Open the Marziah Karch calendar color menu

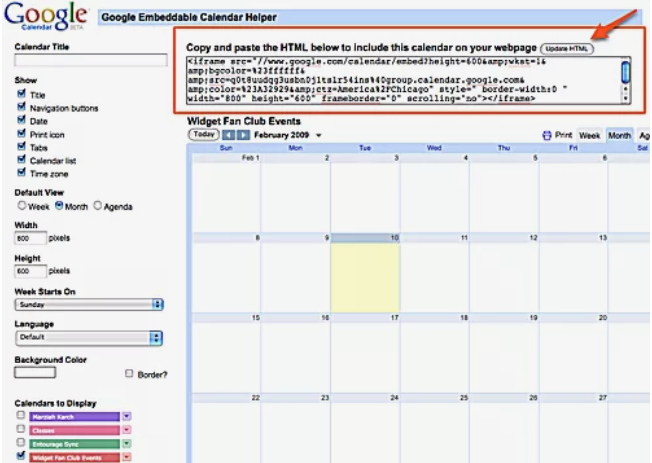127,416
